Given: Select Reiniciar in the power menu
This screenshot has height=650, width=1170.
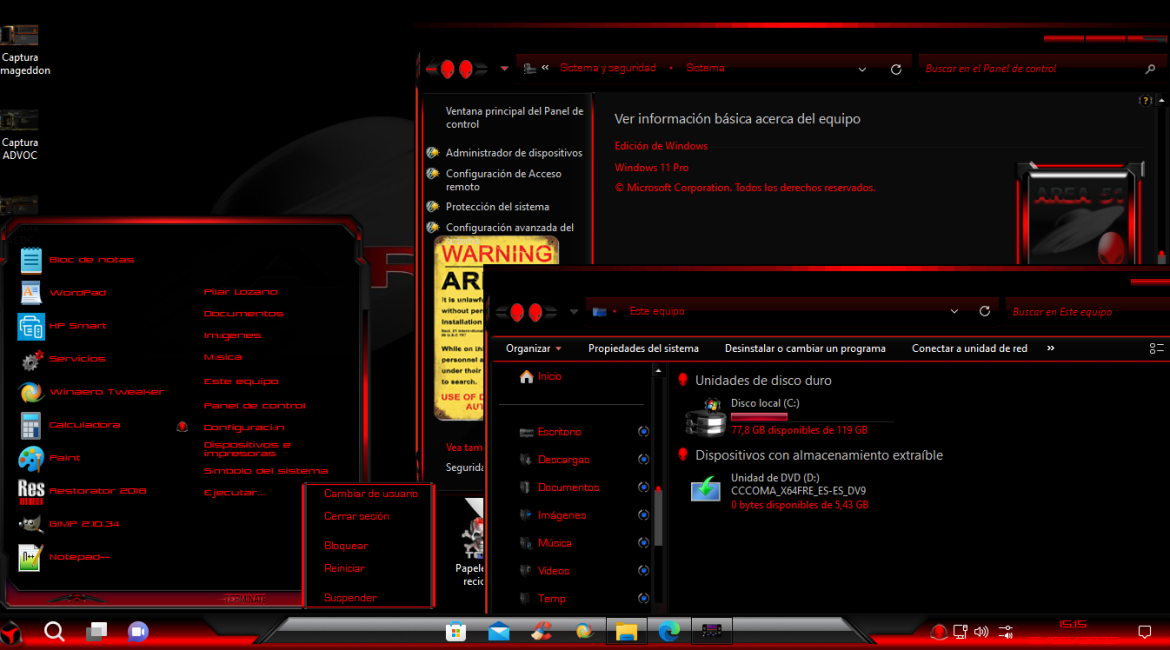Looking at the screenshot, I should (x=344, y=569).
